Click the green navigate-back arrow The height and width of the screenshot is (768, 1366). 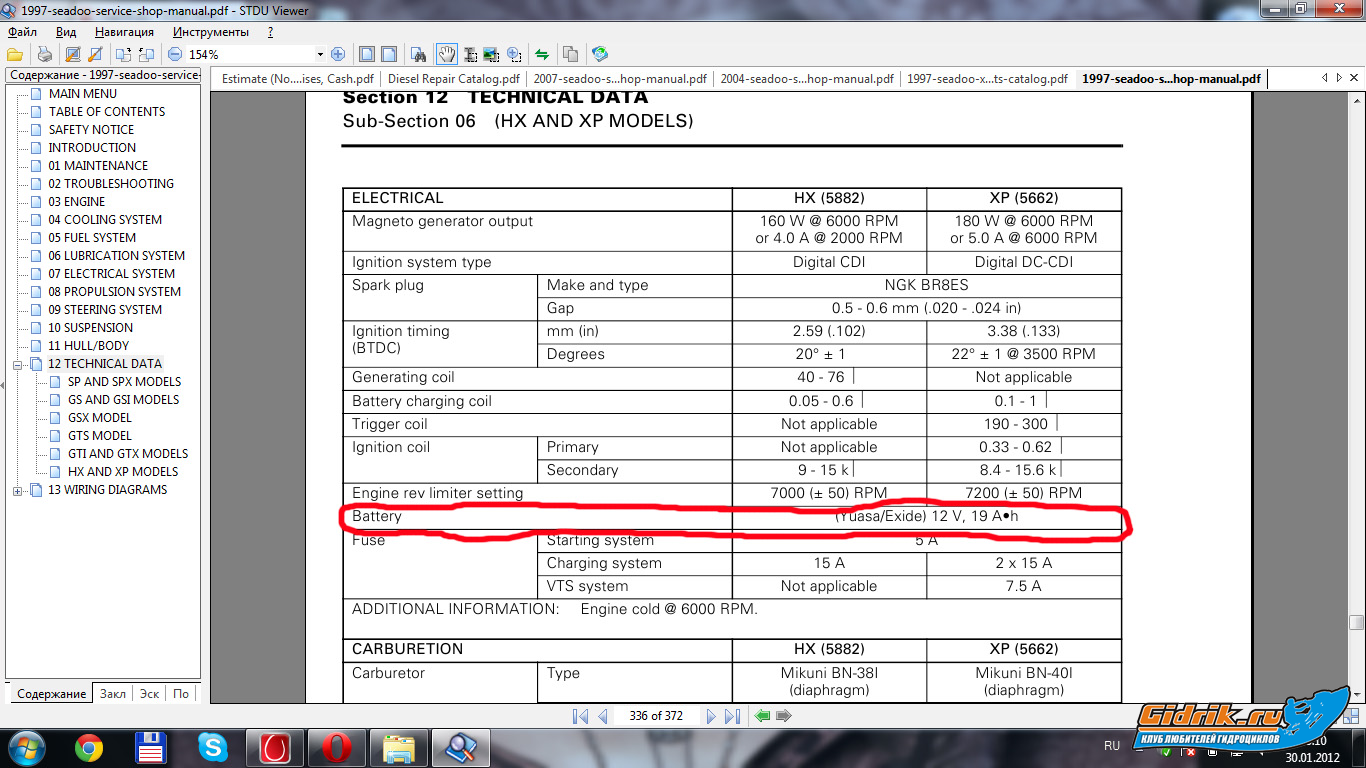coord(763,716)
